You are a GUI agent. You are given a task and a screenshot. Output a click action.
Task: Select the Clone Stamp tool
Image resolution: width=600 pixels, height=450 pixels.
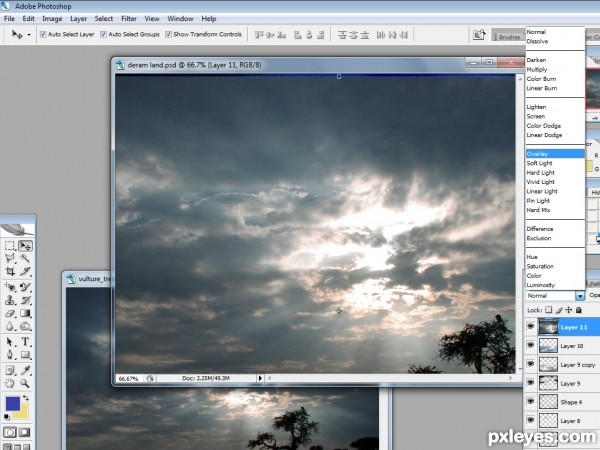(10, 300)
